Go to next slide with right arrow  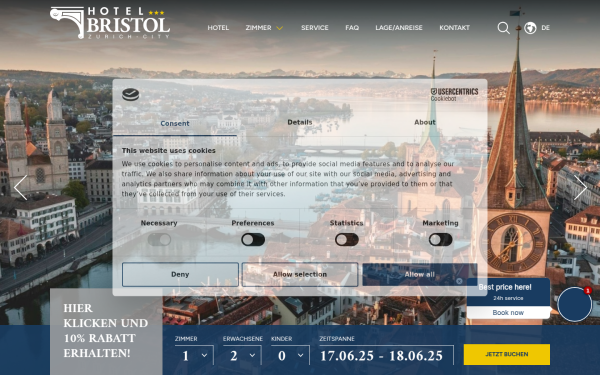tap(580, 188)
